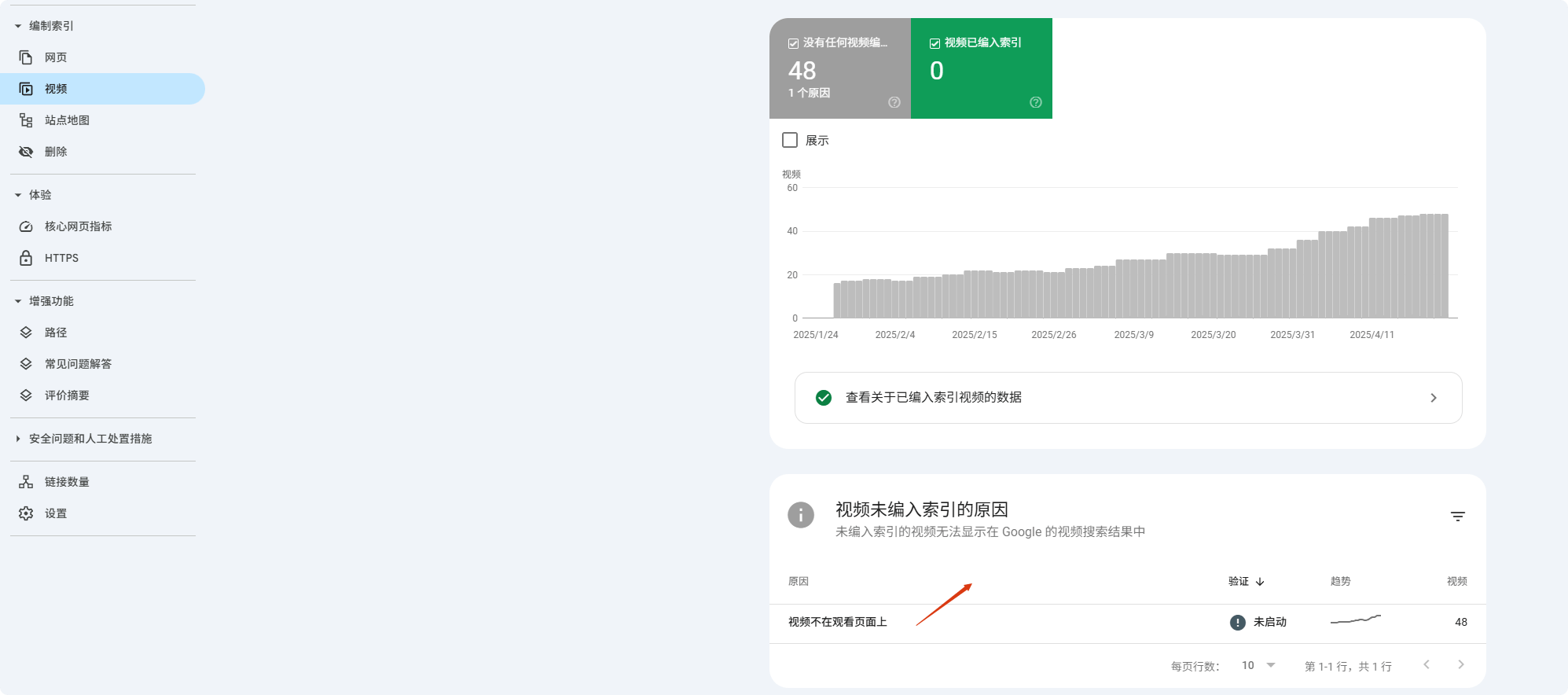This screenshot has height=695, width=1568.
Task: Open the 站点地图 menu item
Action: click(102, 120)
